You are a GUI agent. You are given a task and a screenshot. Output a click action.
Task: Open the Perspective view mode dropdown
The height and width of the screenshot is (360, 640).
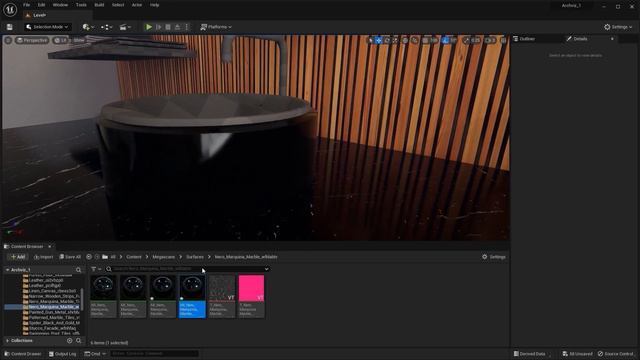[x=32, y=40]
